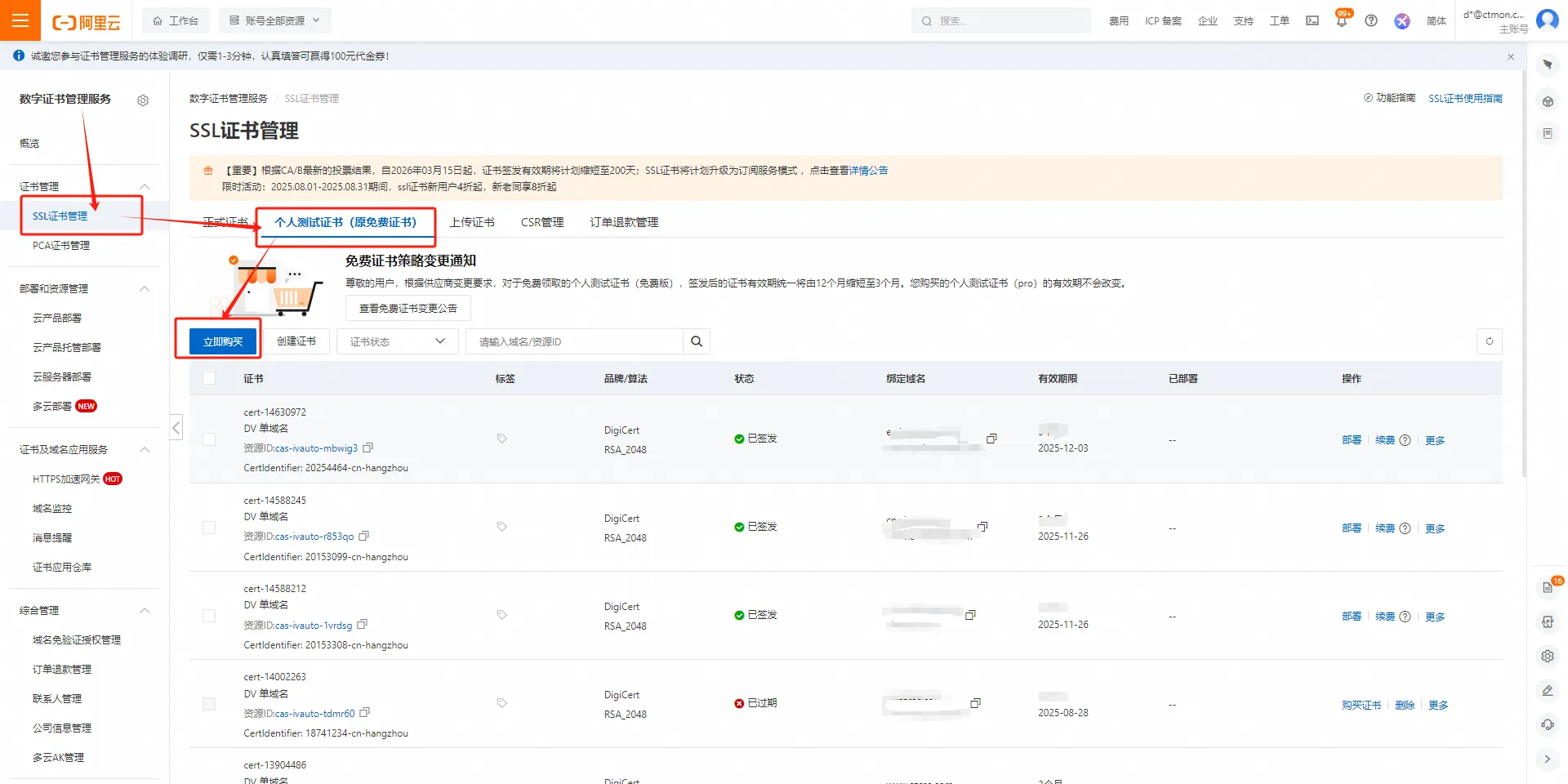Image resolution: width=1568 pixels, height=784 pixels.
Task: Open the SSL证书使用指南 link
Action: pos(1465,98)
